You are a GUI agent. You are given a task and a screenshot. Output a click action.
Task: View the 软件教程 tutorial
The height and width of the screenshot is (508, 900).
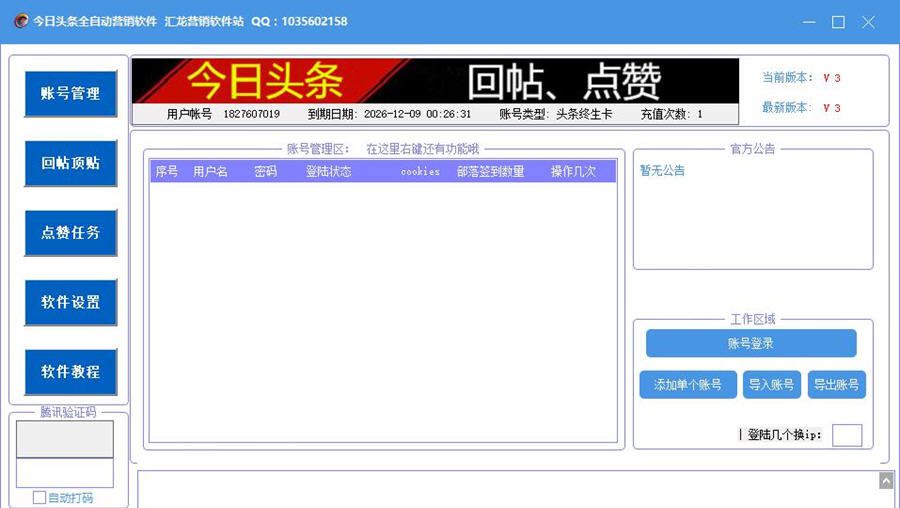(71, 371)
